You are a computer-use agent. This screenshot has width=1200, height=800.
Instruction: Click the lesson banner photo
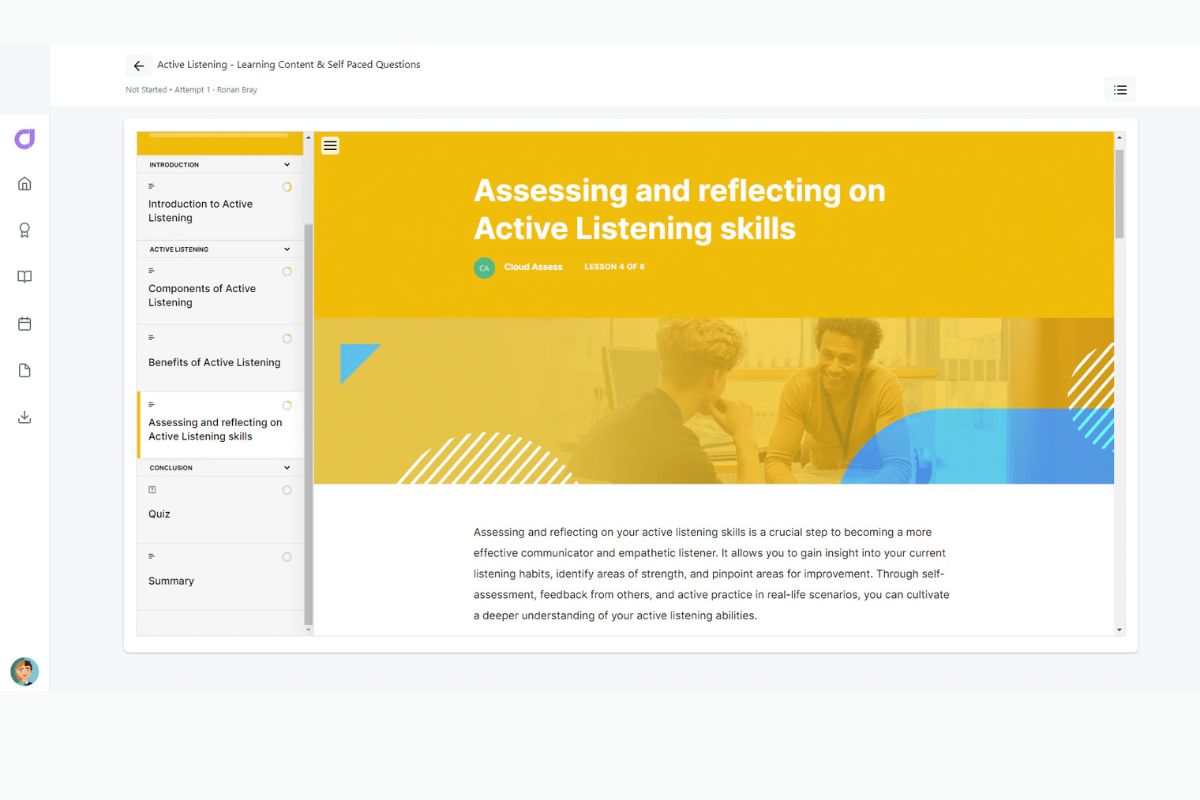pyautogui.click(x=714, y=401)
